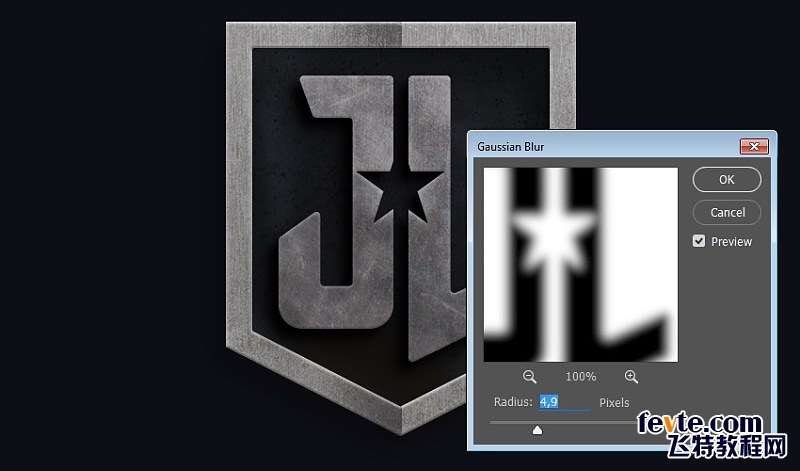Click the Radius label
800x471 pixels.
tap(513, 402)
